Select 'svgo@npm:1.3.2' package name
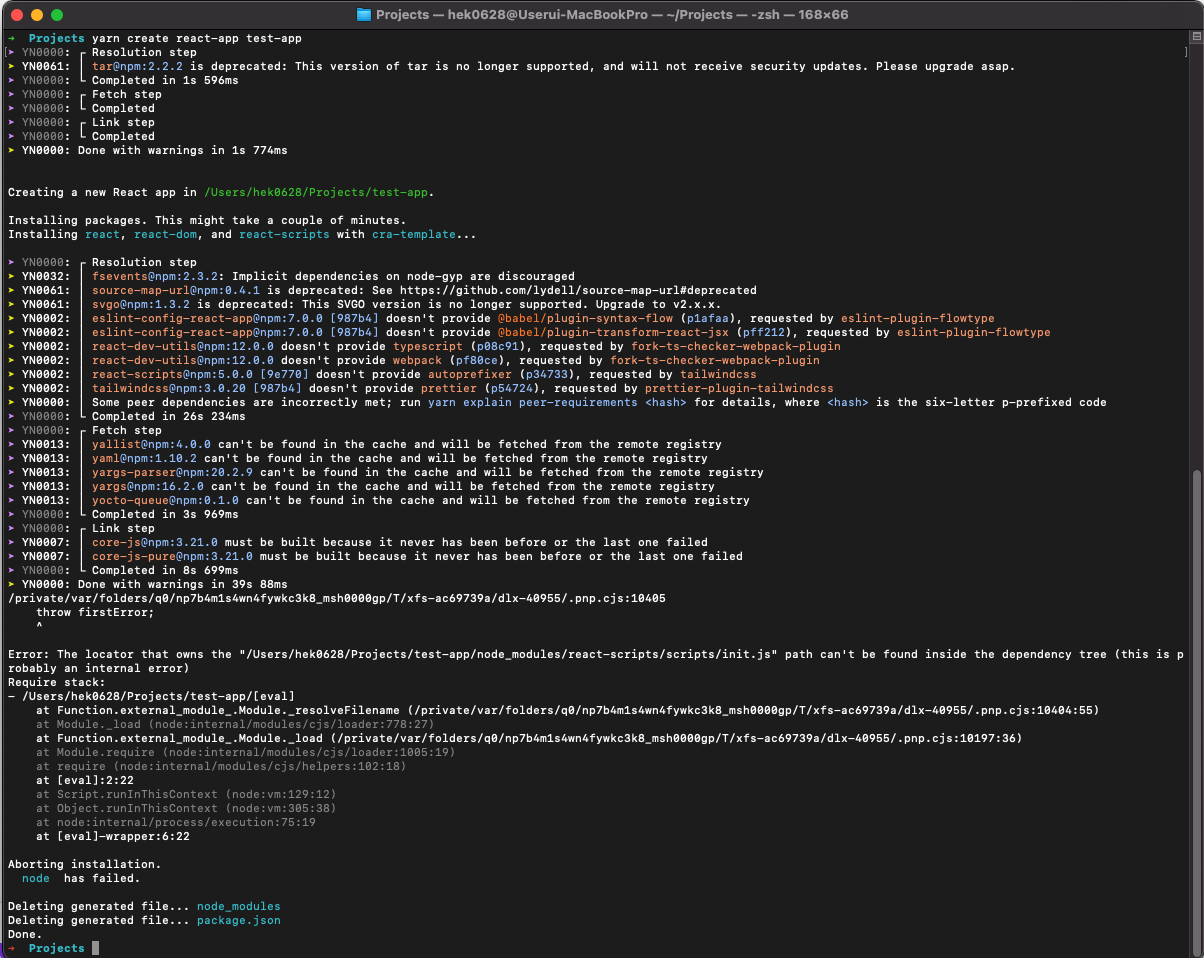Viewport: 1204px width, 958px height. point(141,304)
